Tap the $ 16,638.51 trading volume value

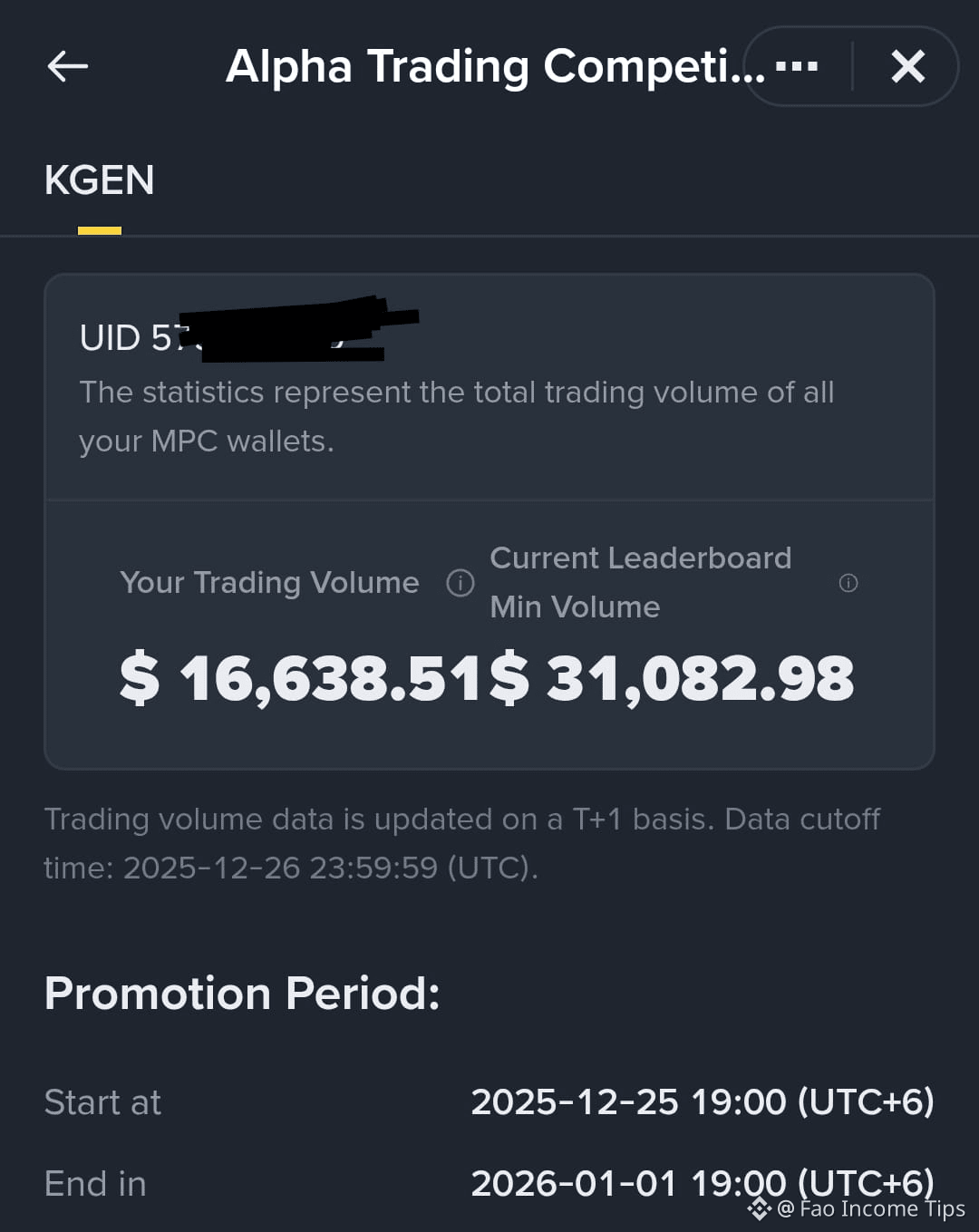[301, 678]
